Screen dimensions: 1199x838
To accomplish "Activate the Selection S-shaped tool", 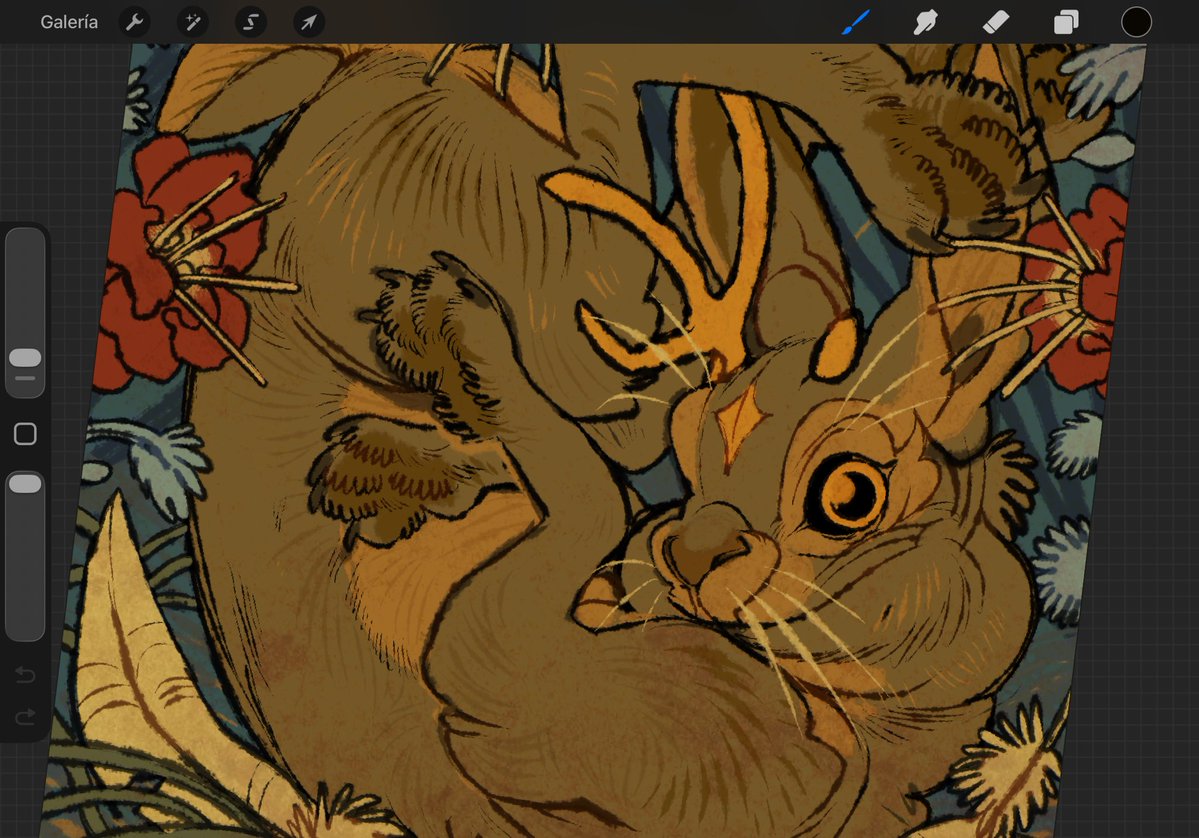I will point(251,22).
